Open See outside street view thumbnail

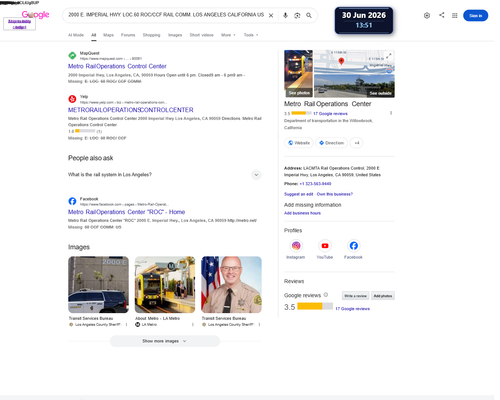click(354, 86)
